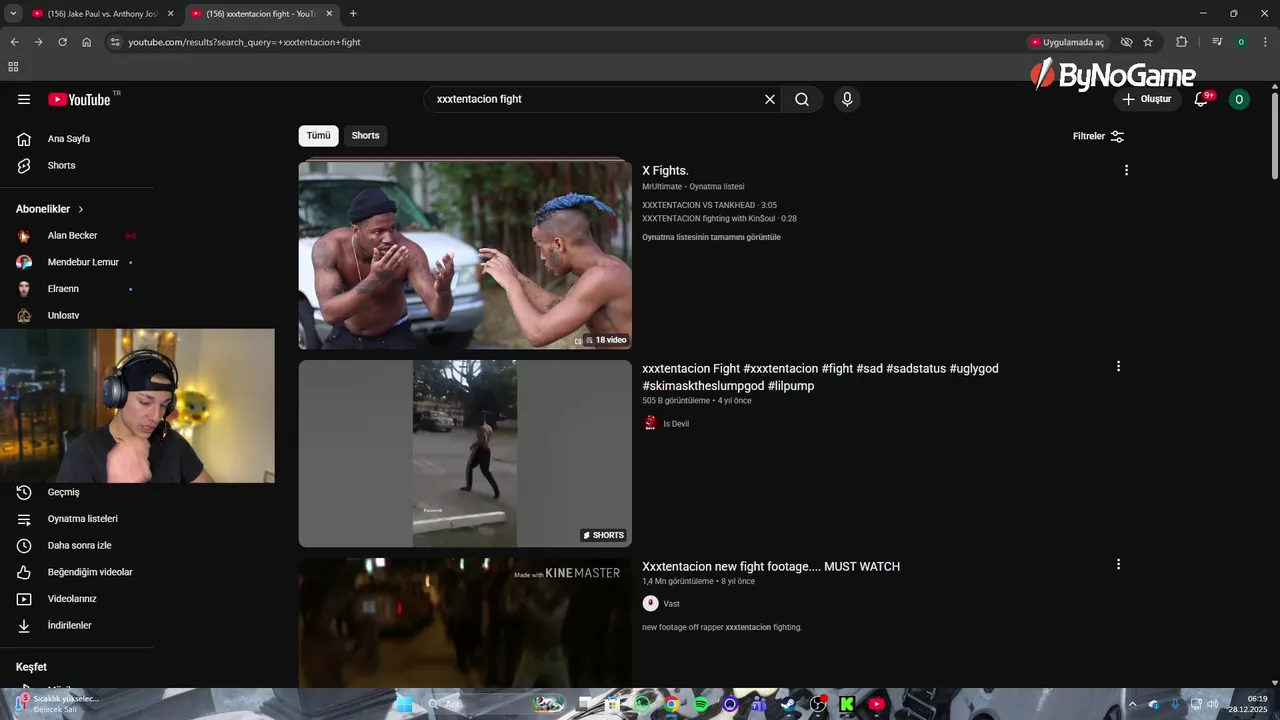Open Xxxtentacion new fight footage title

pos(771,567)
